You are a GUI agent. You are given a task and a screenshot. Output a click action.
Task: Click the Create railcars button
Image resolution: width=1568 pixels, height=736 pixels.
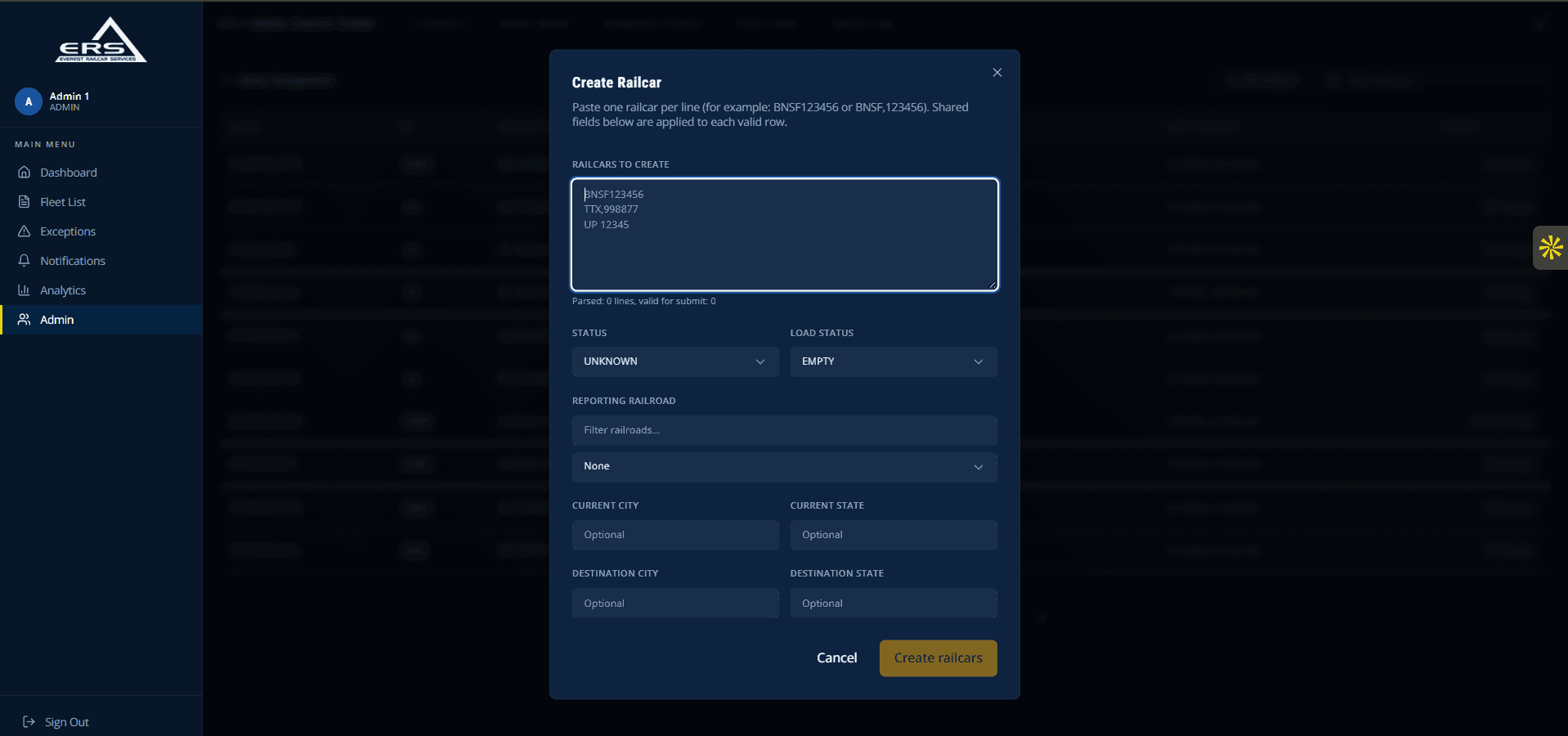[x=939, y=658]
